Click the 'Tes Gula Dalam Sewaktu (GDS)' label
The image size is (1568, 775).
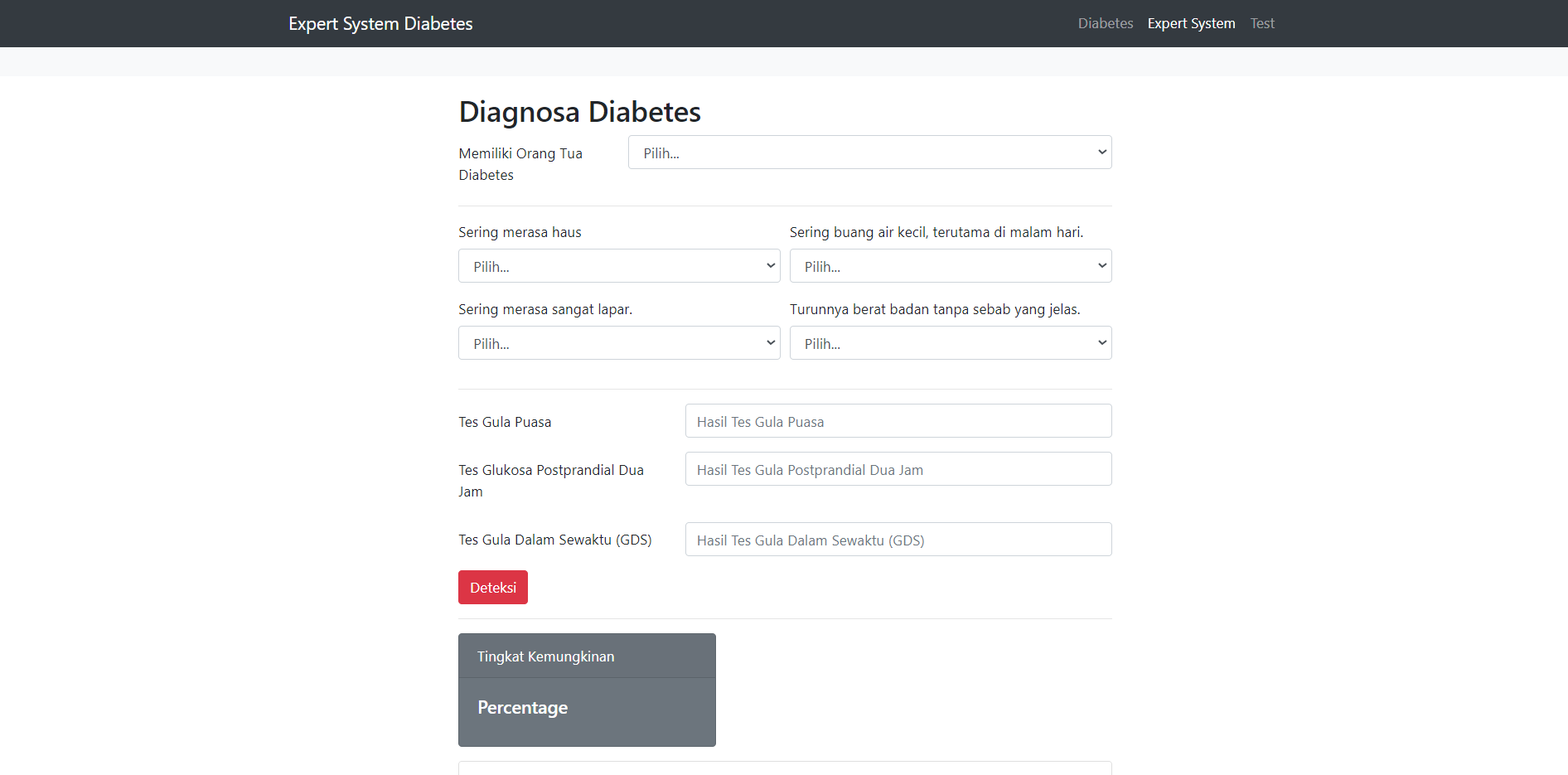[x=554, y=540]
